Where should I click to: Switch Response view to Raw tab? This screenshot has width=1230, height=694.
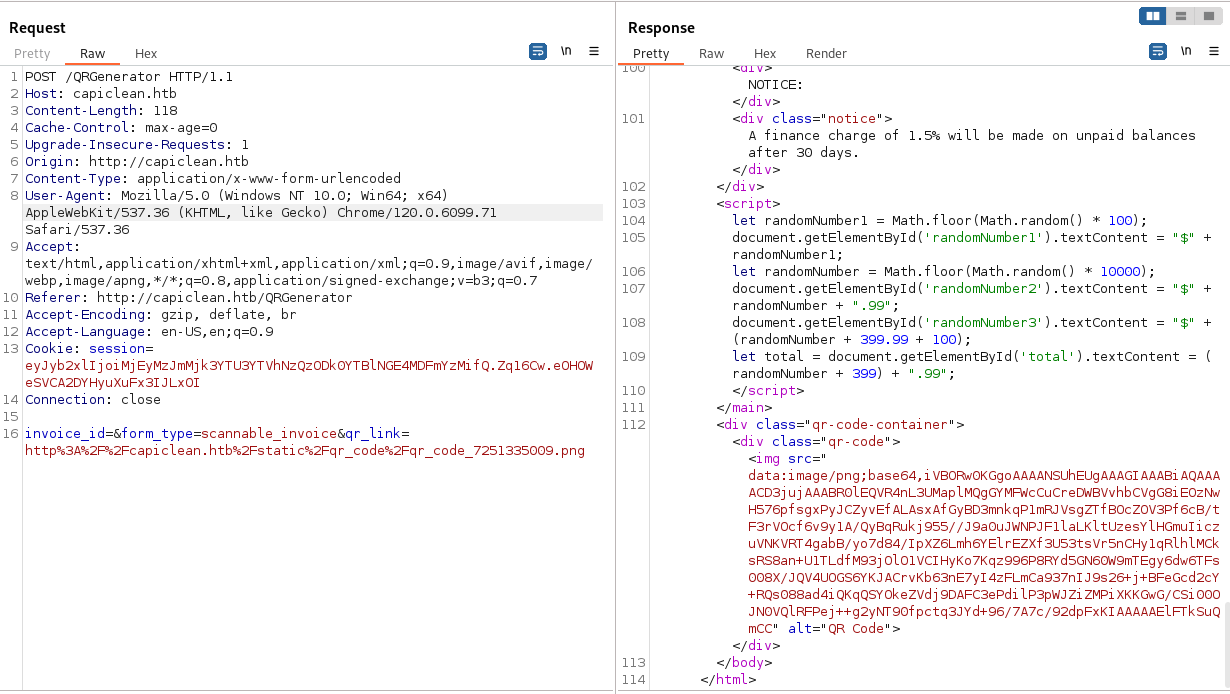pyautogui.click(x=711, y=54)
